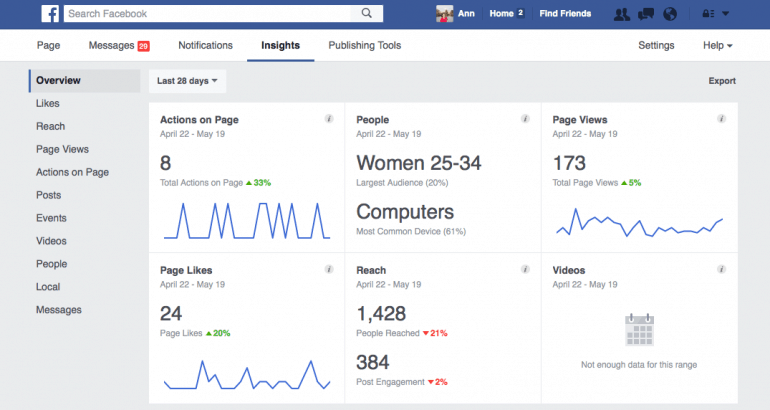Screen dimensions: 770x410
Task: Open Local in the sidebar
Action: (48, 287)
